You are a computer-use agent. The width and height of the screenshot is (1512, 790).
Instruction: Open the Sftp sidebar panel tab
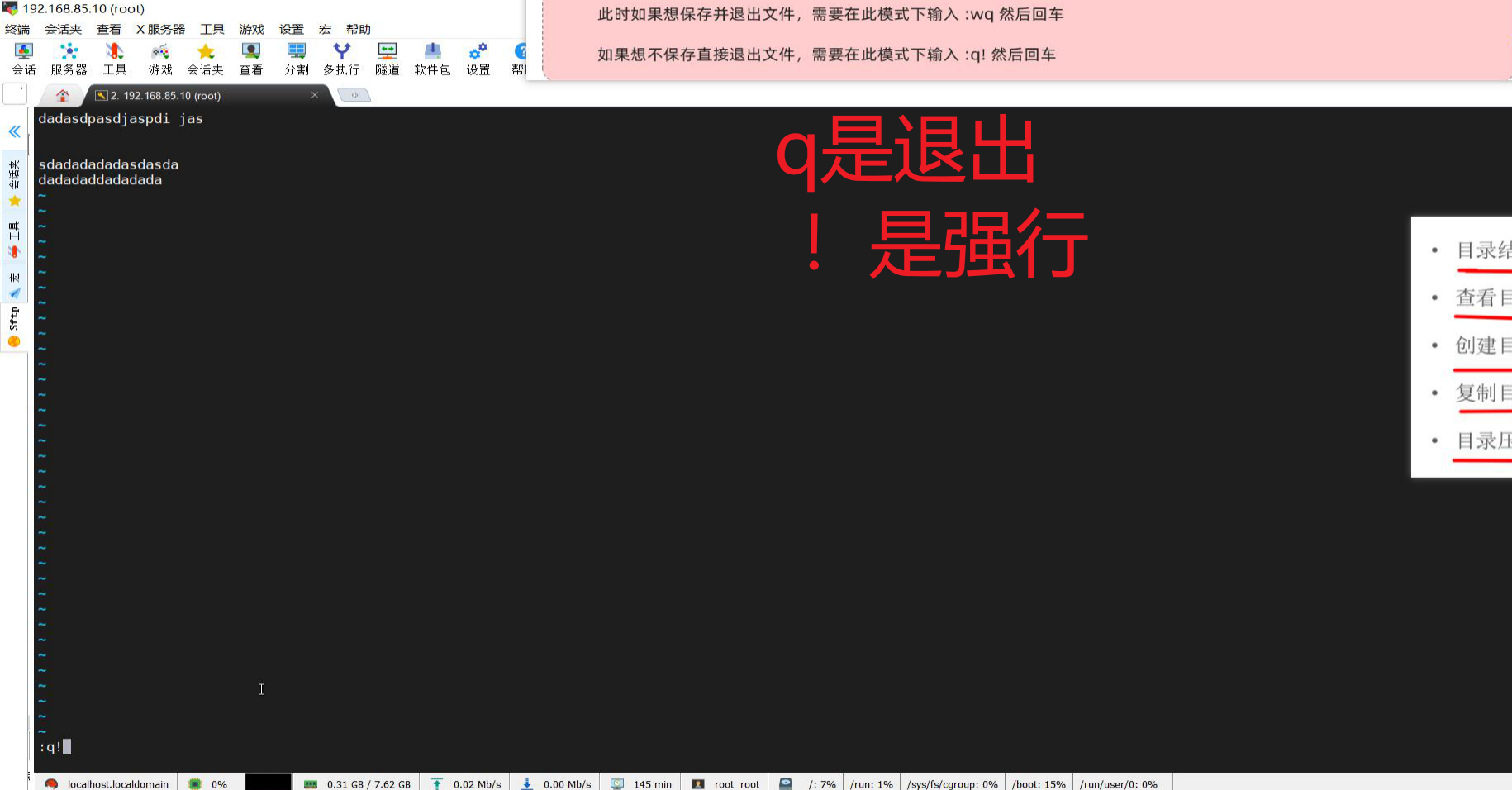coord(14,327)
